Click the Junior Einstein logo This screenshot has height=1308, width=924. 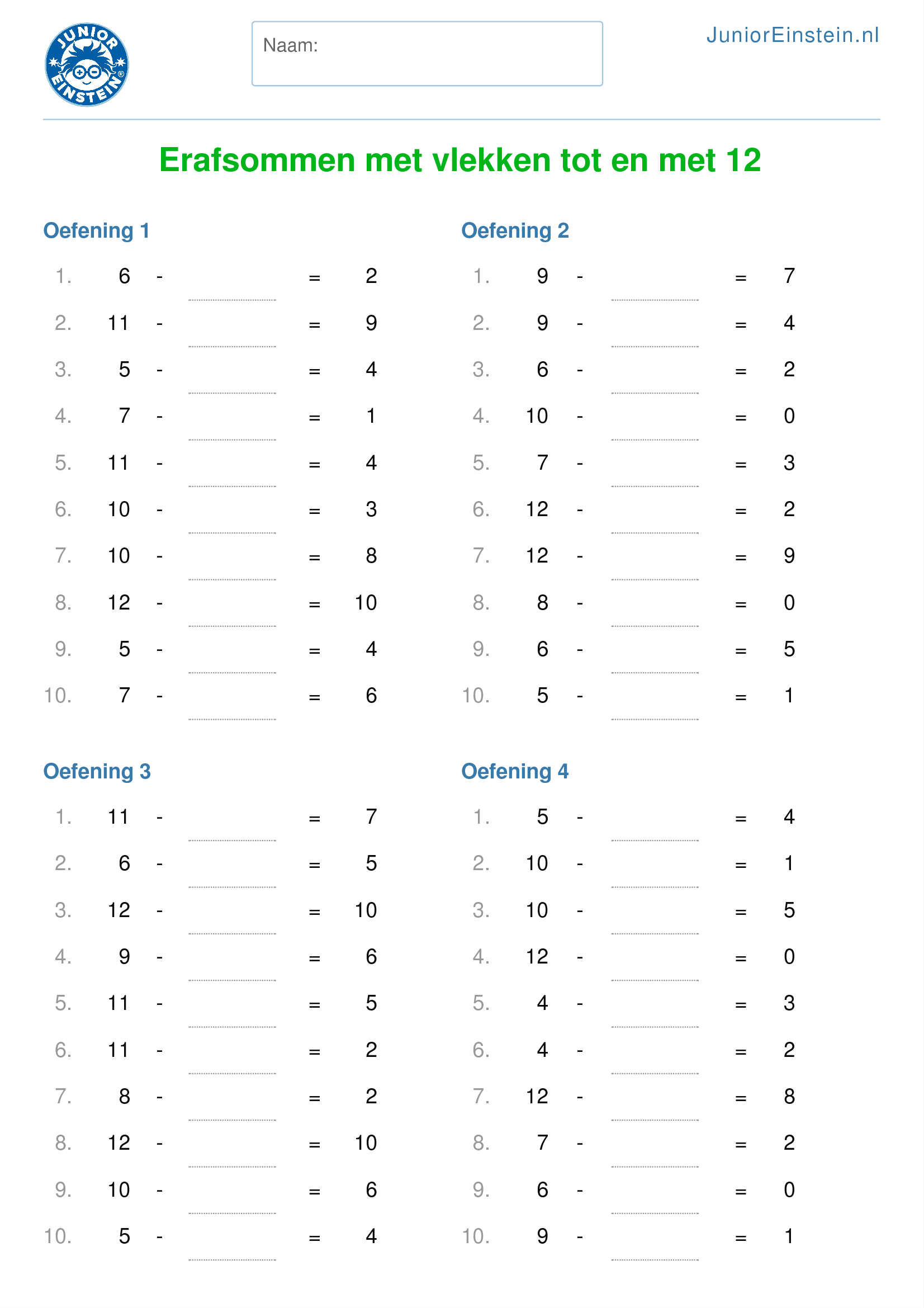tap(87, 65)
